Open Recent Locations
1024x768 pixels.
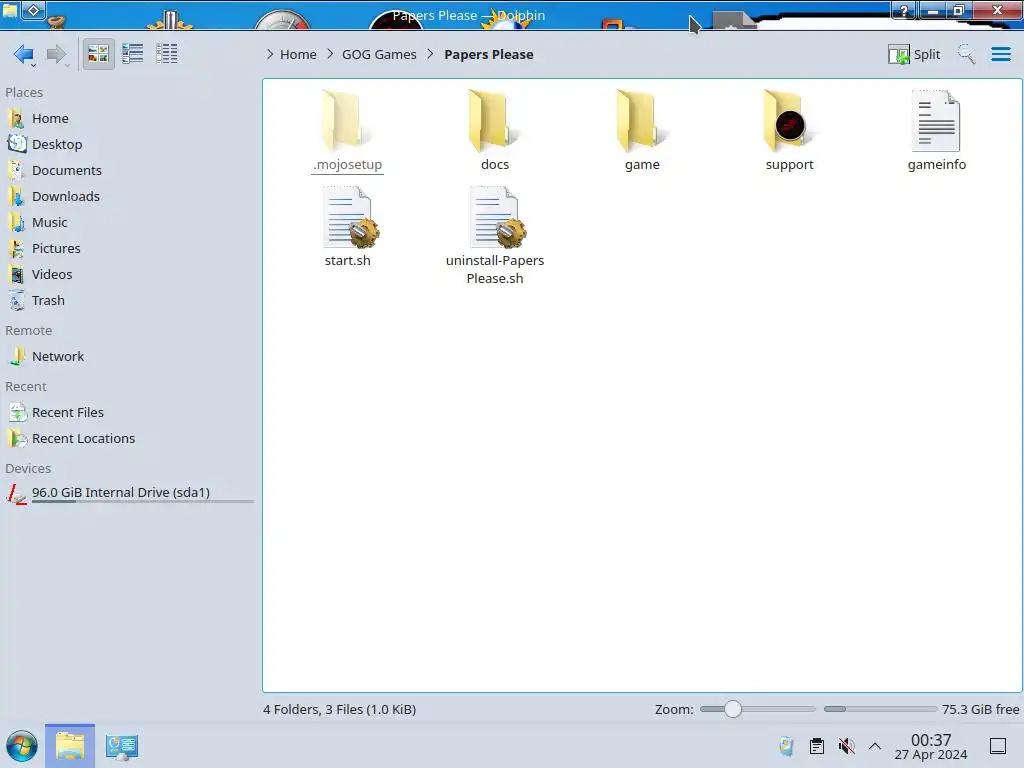[x=83, y=439]
